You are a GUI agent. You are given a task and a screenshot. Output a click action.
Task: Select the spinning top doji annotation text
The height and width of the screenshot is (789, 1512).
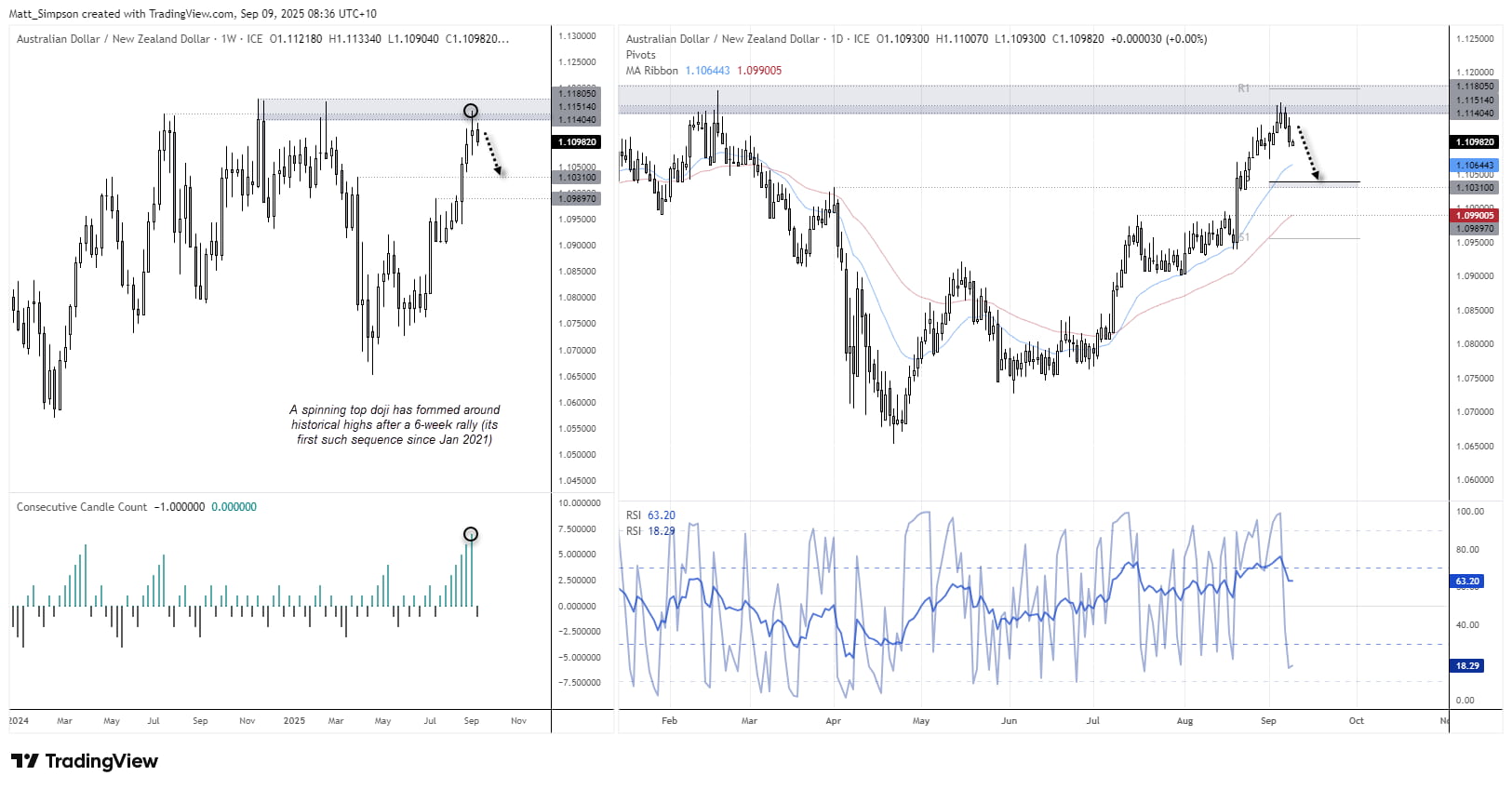(395, 424)
